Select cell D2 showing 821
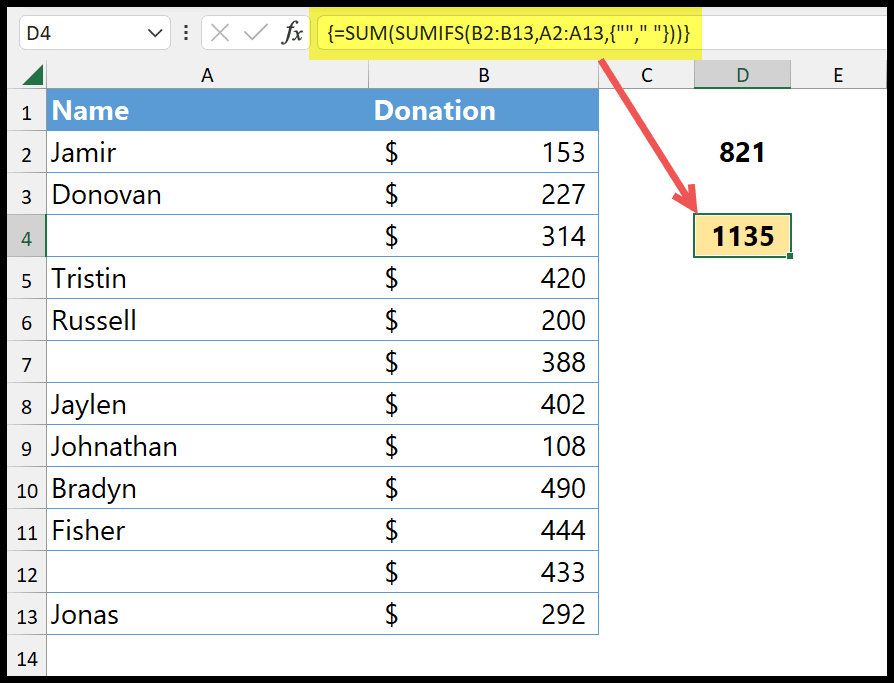The height and width of the screenshot is (683, 894). point(742,152)
